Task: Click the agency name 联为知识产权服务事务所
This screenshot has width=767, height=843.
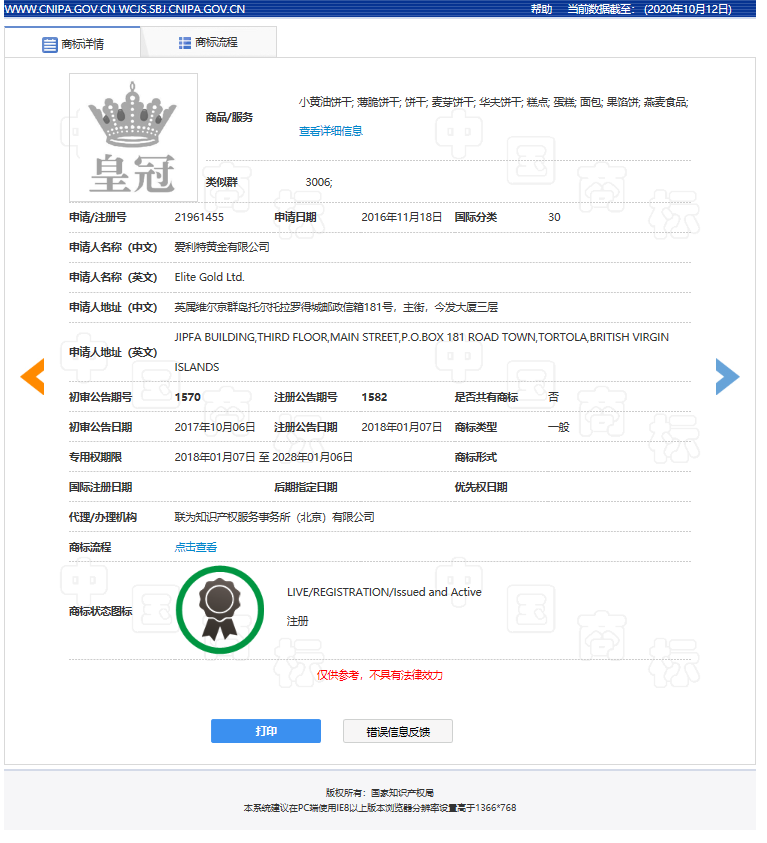Action: (274, 517)
